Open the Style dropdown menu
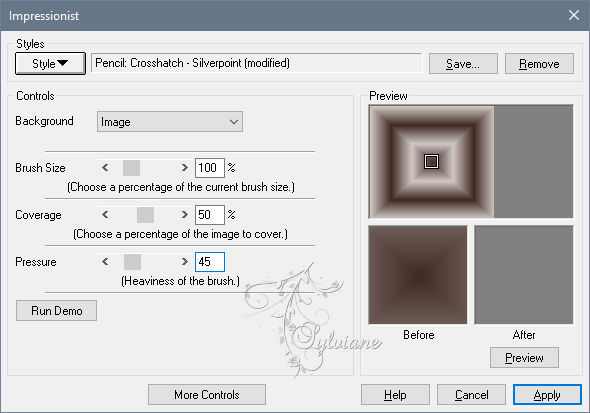 50,64
